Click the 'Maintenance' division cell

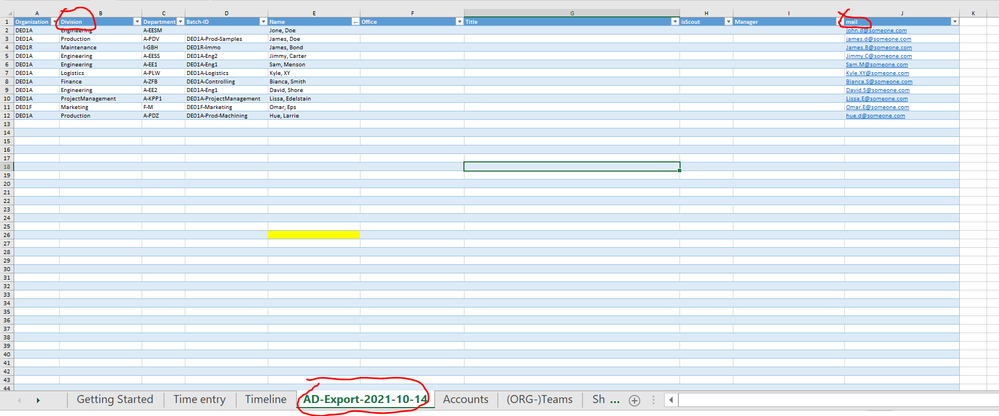click(x=101, y=47)
